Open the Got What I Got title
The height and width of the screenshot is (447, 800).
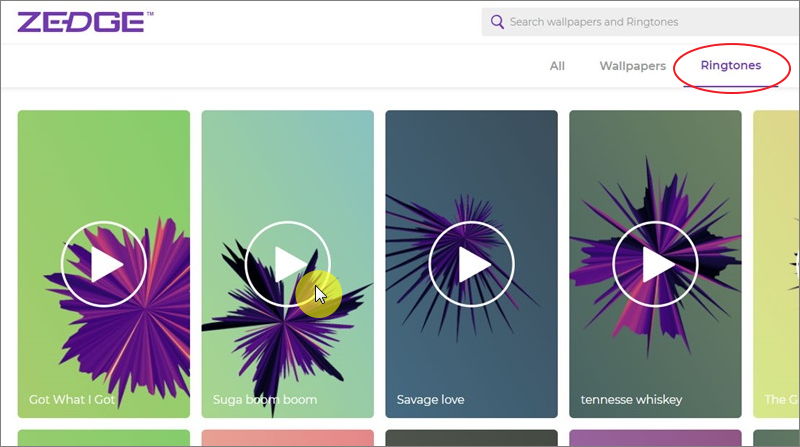pyautogui.click(x=72, y=400)
